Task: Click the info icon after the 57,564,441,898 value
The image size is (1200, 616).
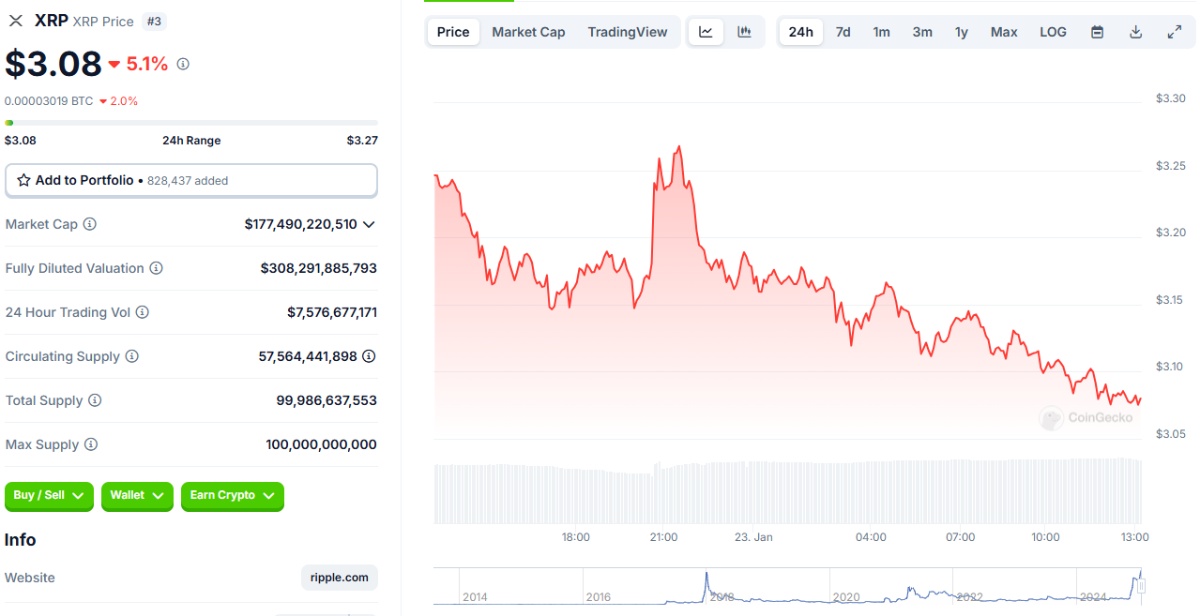Action: click(369, 356)
